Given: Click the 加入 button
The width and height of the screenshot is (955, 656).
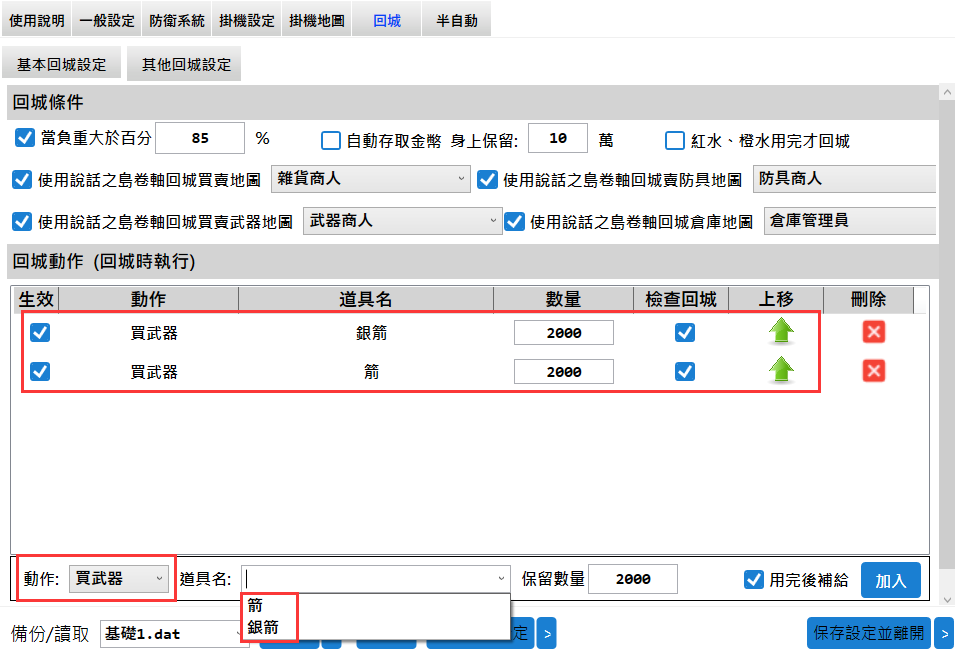Looking at the screenshot, I should tap(890, 580).
